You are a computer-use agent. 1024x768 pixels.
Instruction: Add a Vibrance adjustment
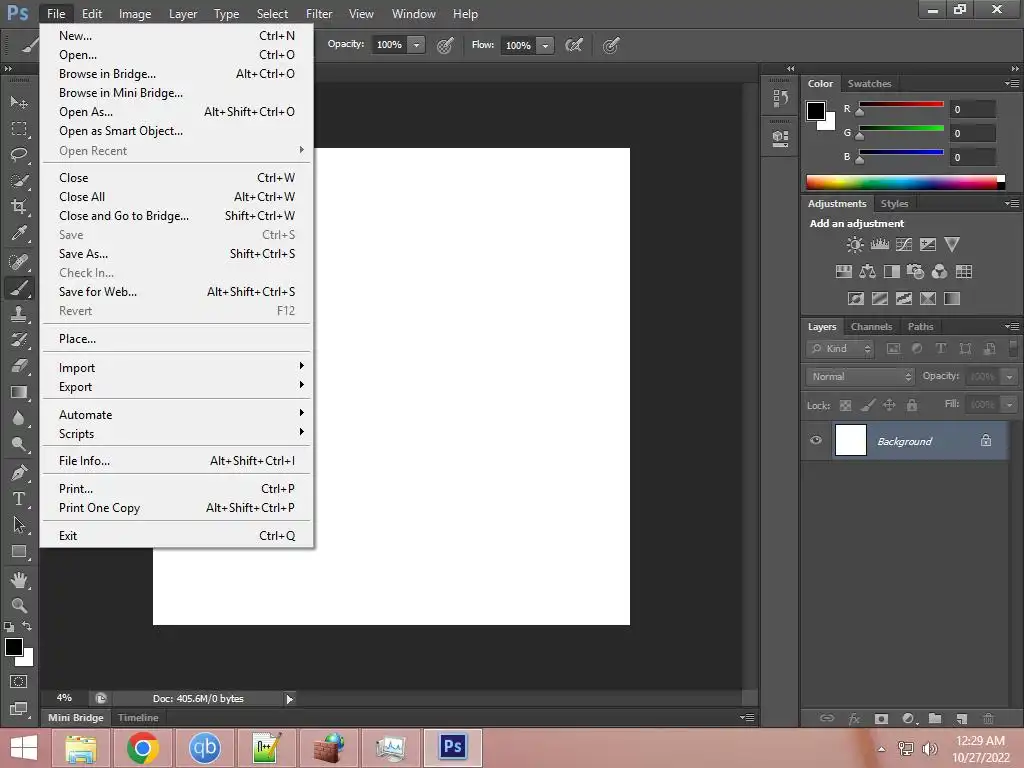(952, 245)
